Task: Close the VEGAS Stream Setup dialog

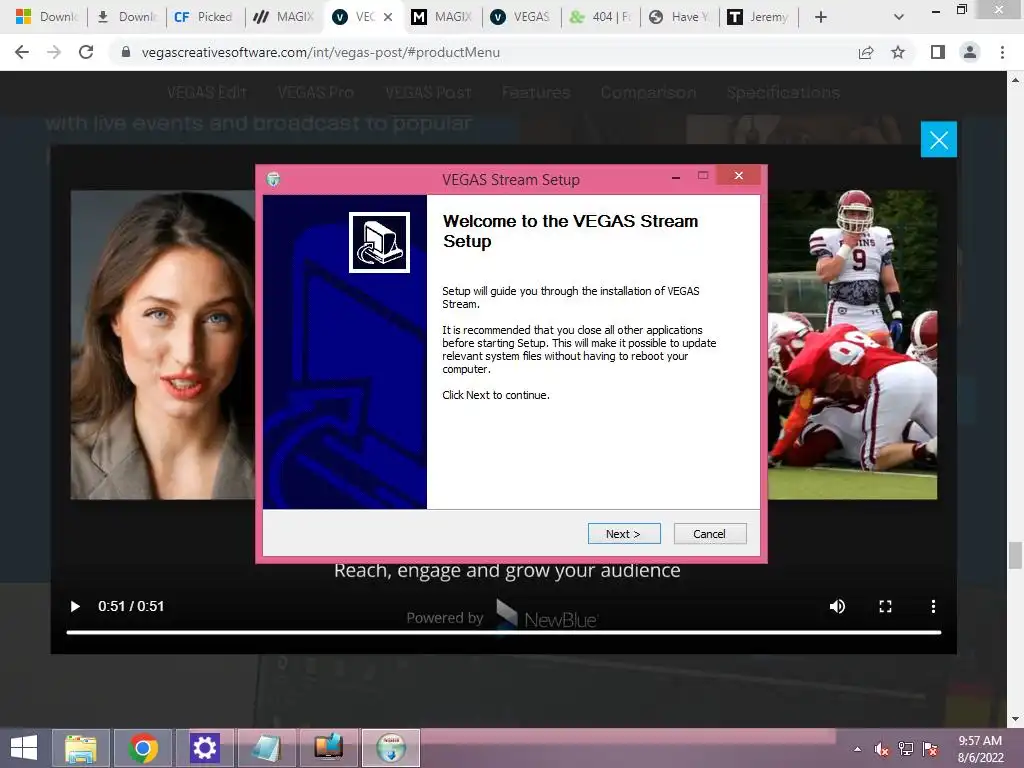Action: [739, 175]
